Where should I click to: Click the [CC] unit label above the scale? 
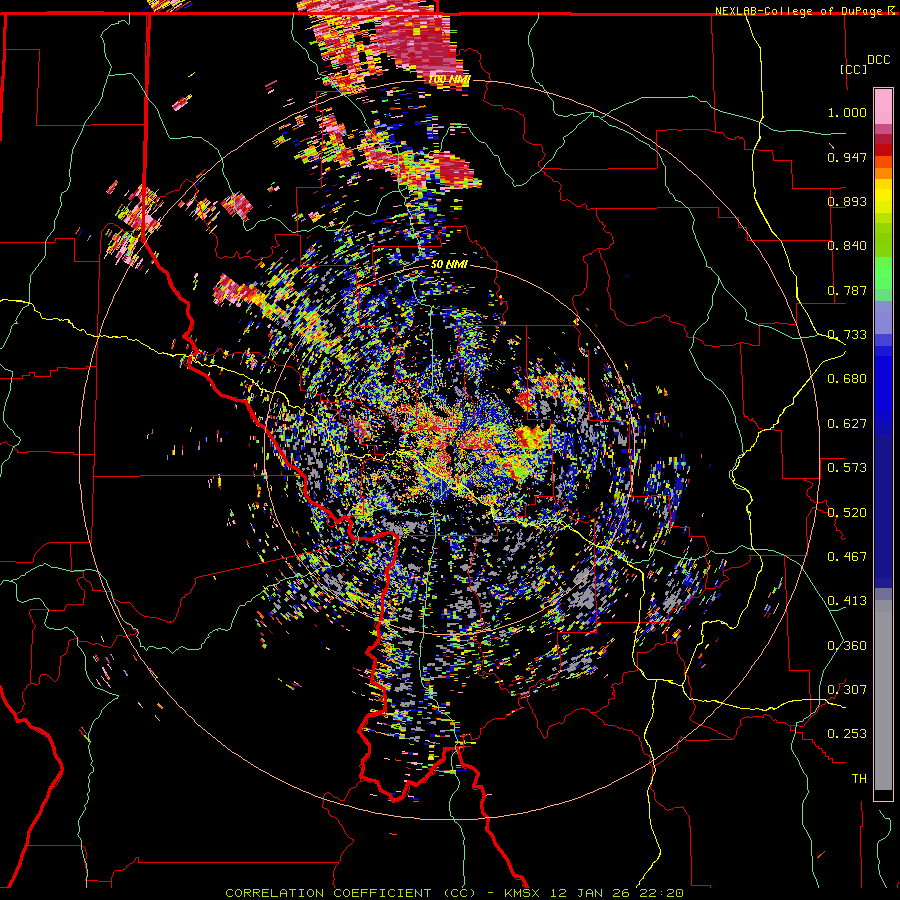tap(854, 69)
